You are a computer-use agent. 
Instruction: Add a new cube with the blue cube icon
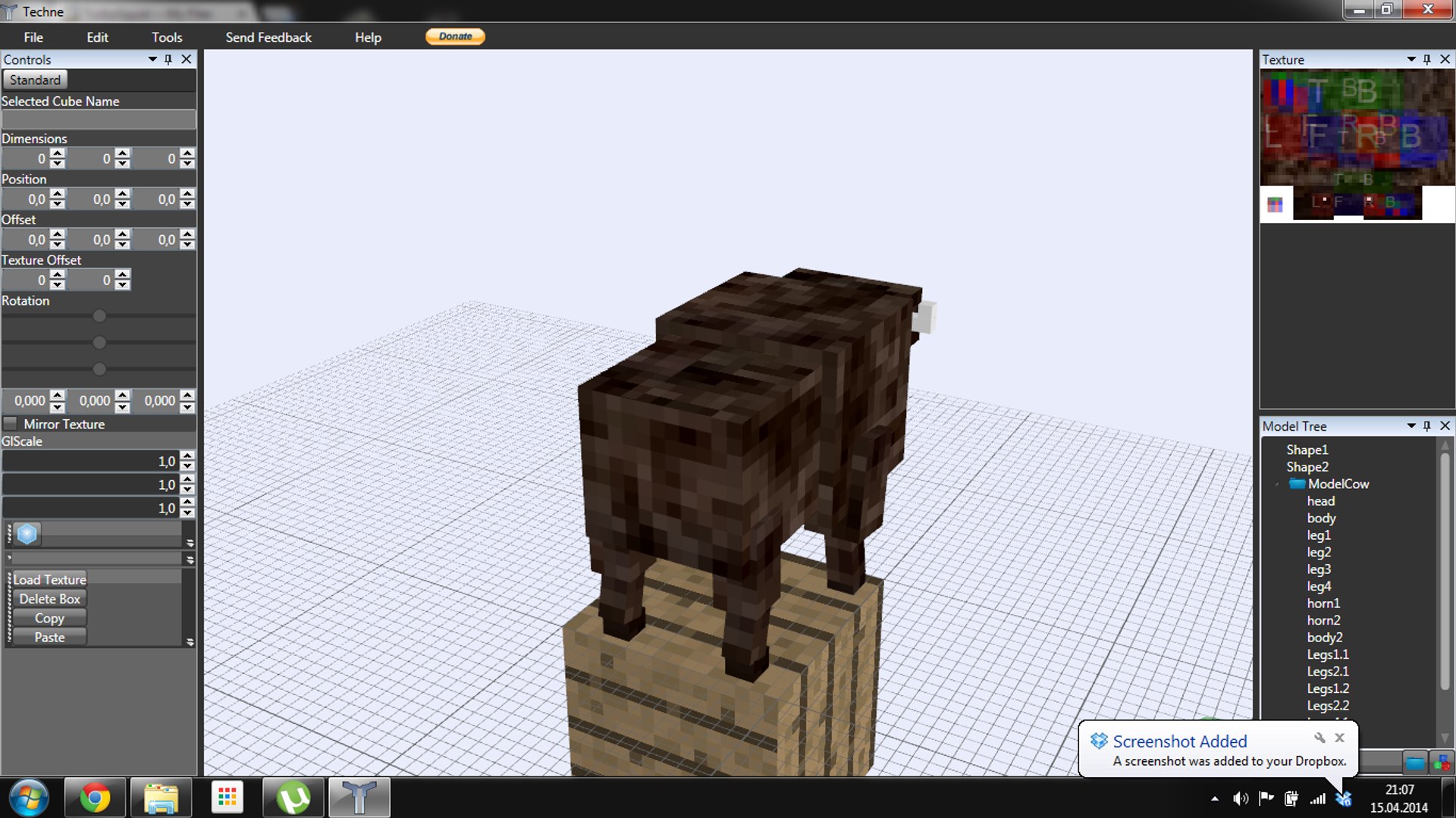[x=27, y=534]
